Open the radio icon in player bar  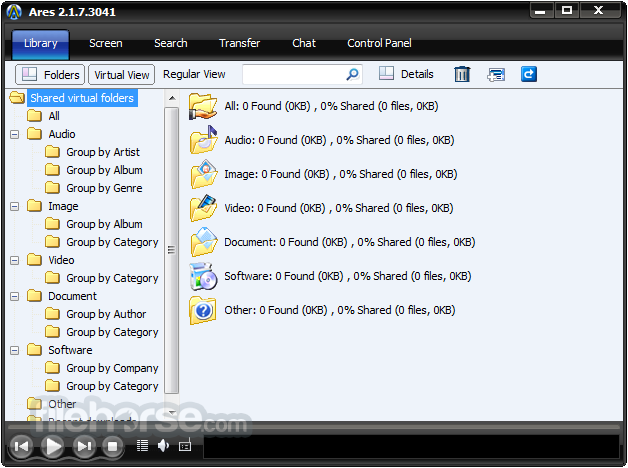[x=184, y=446]
